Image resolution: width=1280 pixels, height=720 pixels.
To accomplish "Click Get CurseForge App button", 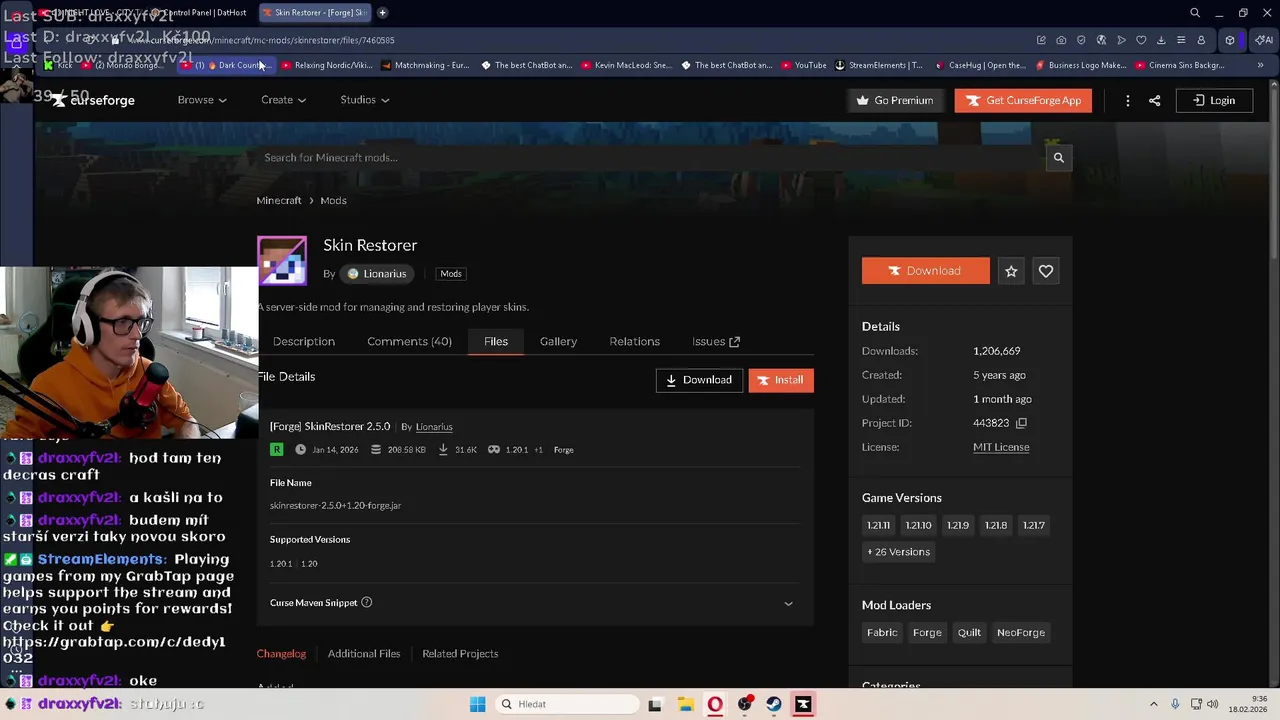I will [1023, 100].
